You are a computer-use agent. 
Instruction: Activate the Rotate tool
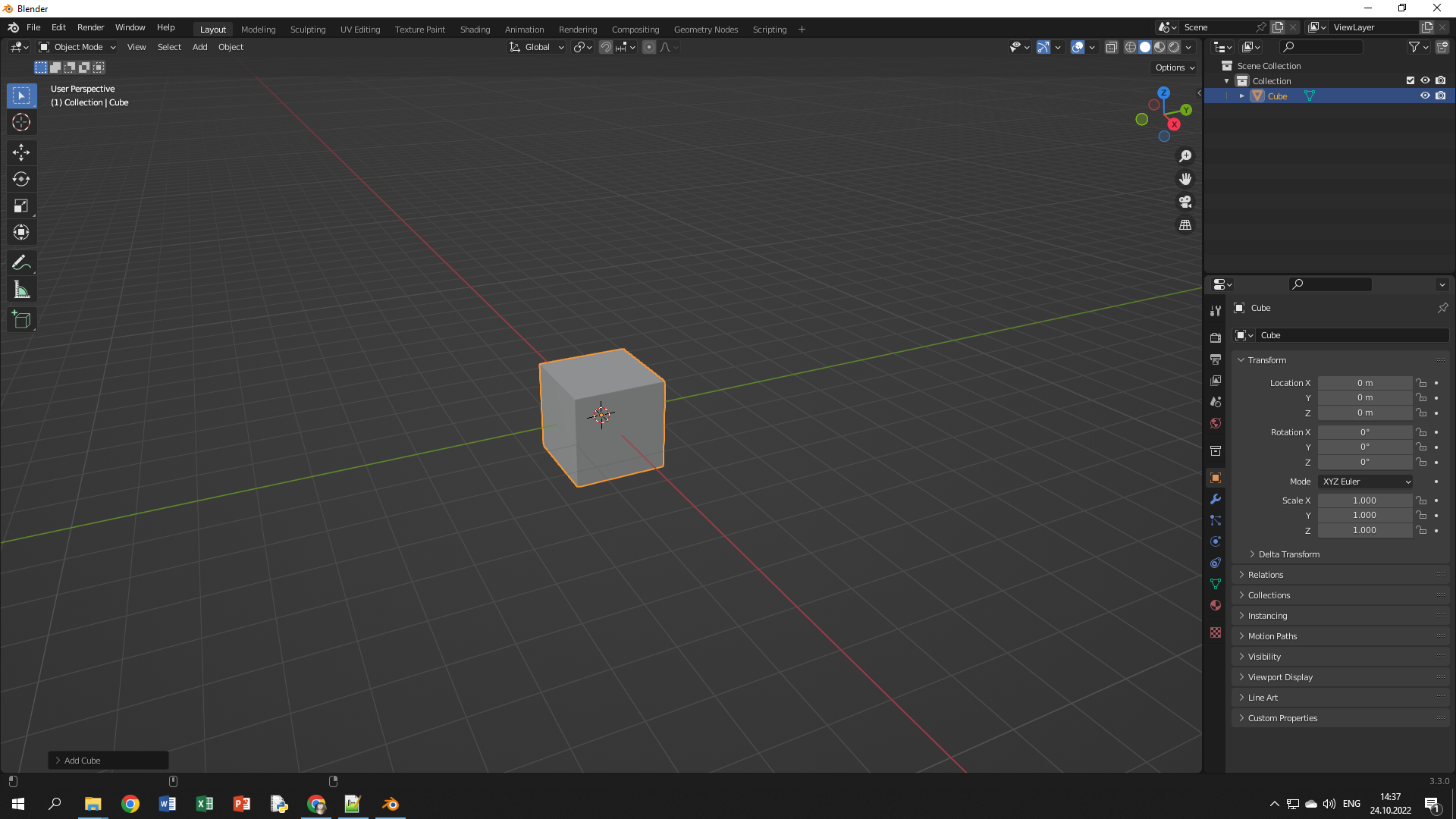[x=21, y=179]
